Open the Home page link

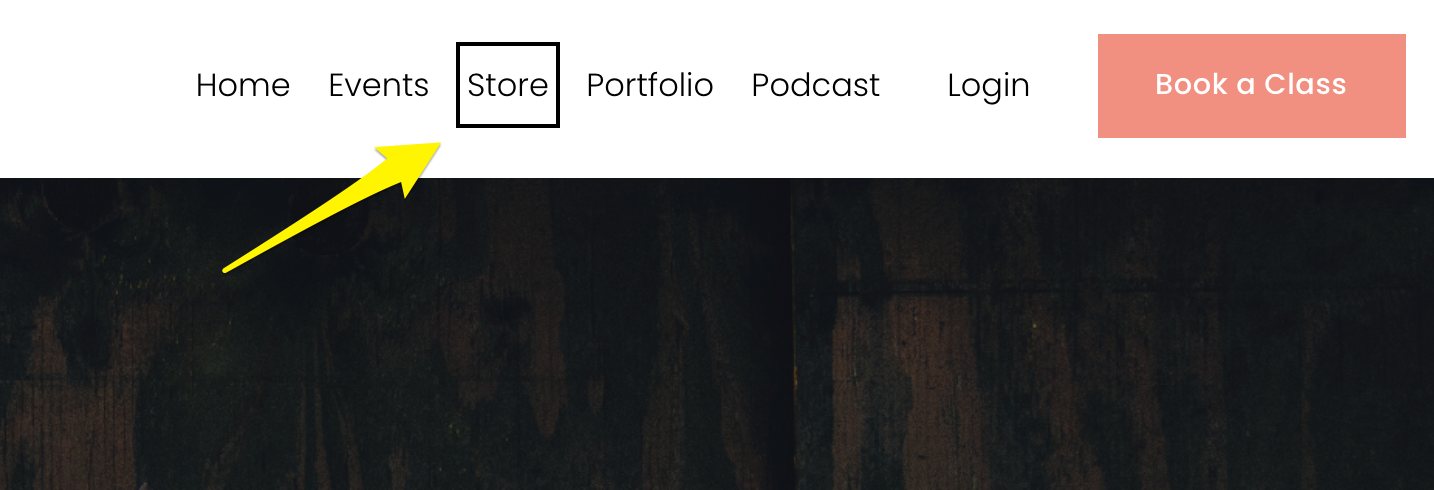243,85
